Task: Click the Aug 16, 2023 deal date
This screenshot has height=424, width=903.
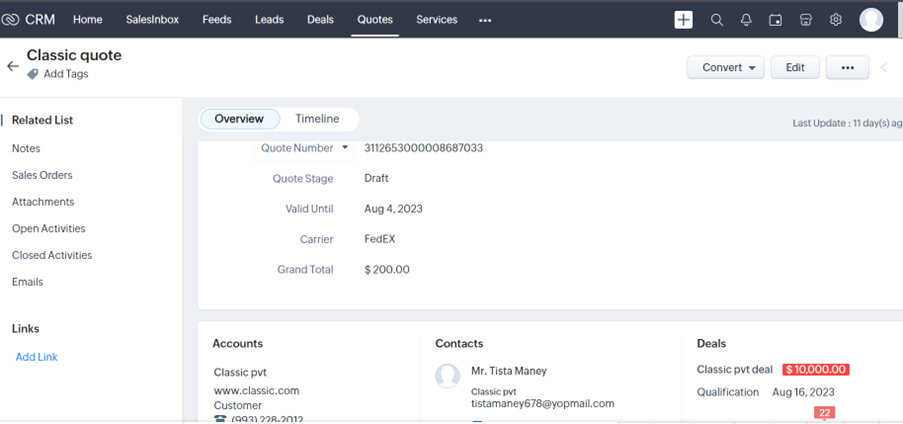Action: [x=803, y=392]
